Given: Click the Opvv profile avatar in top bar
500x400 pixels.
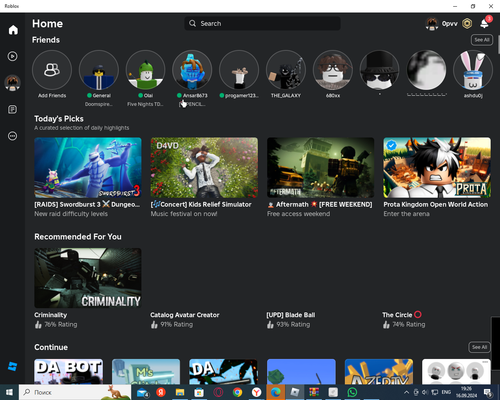Looking at the screenshot, I should [x=432, y=24].
